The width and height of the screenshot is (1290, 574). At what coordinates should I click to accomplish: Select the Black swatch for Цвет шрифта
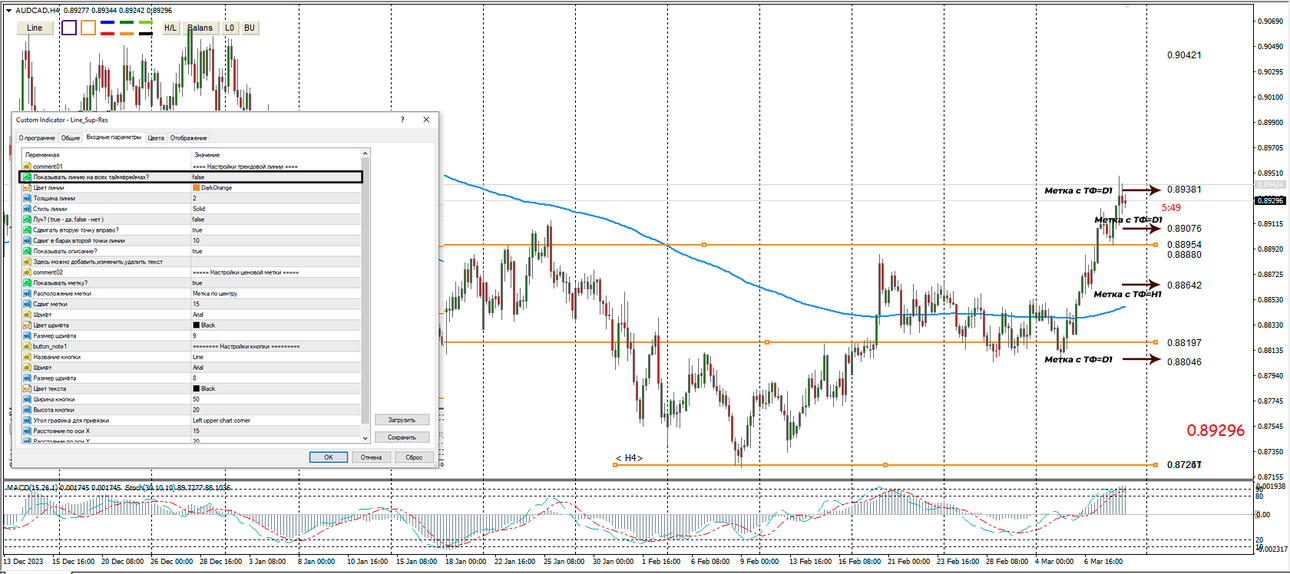click(196, 325)
